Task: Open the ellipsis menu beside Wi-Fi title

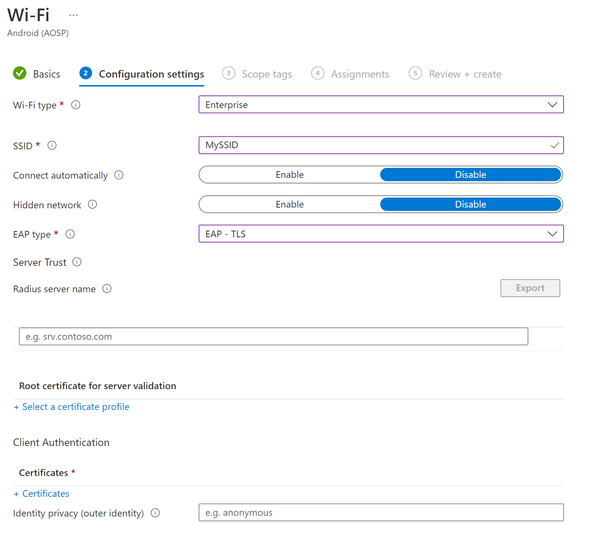Action: coord(73,15)
